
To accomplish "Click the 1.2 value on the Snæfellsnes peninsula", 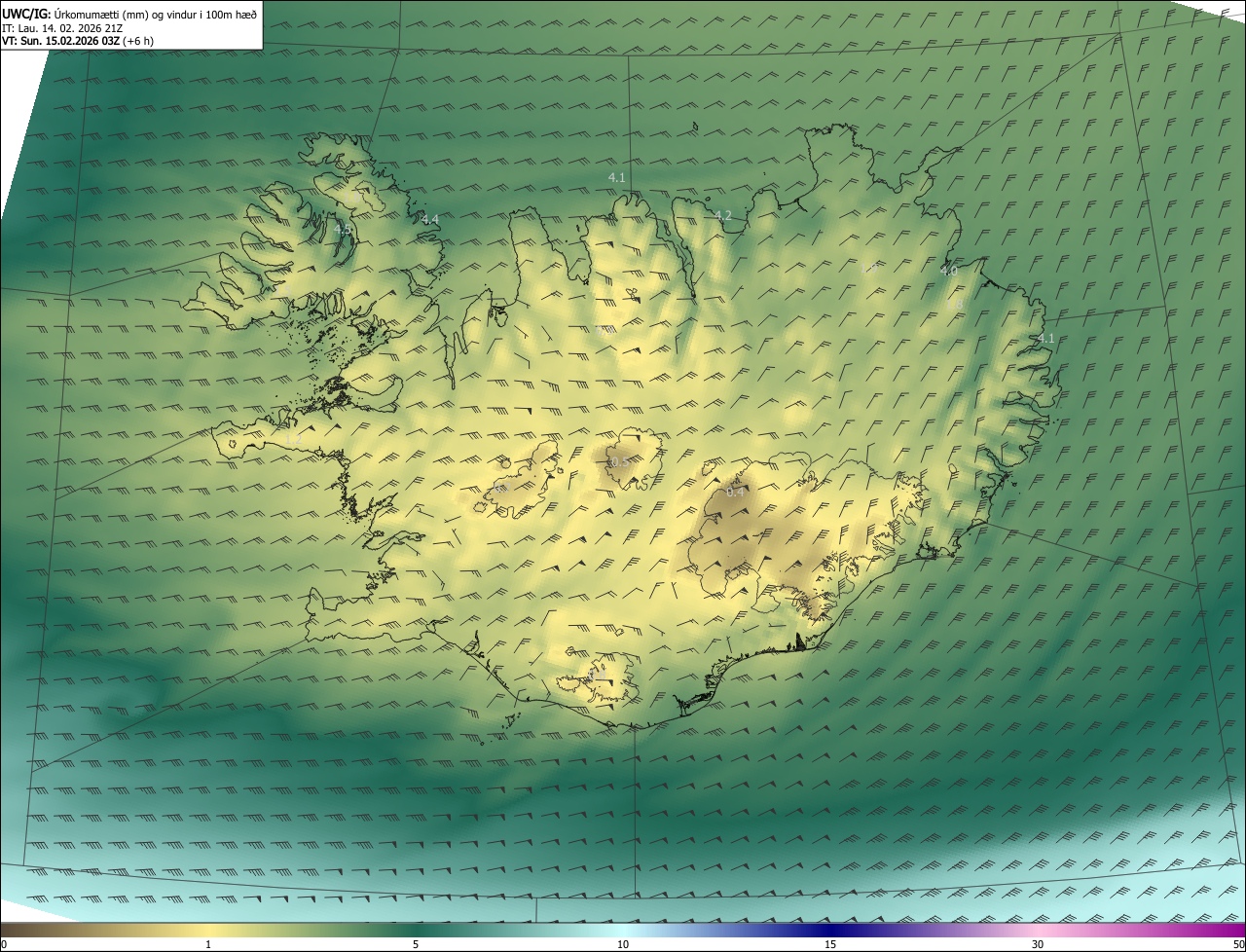I will point(295,439).
